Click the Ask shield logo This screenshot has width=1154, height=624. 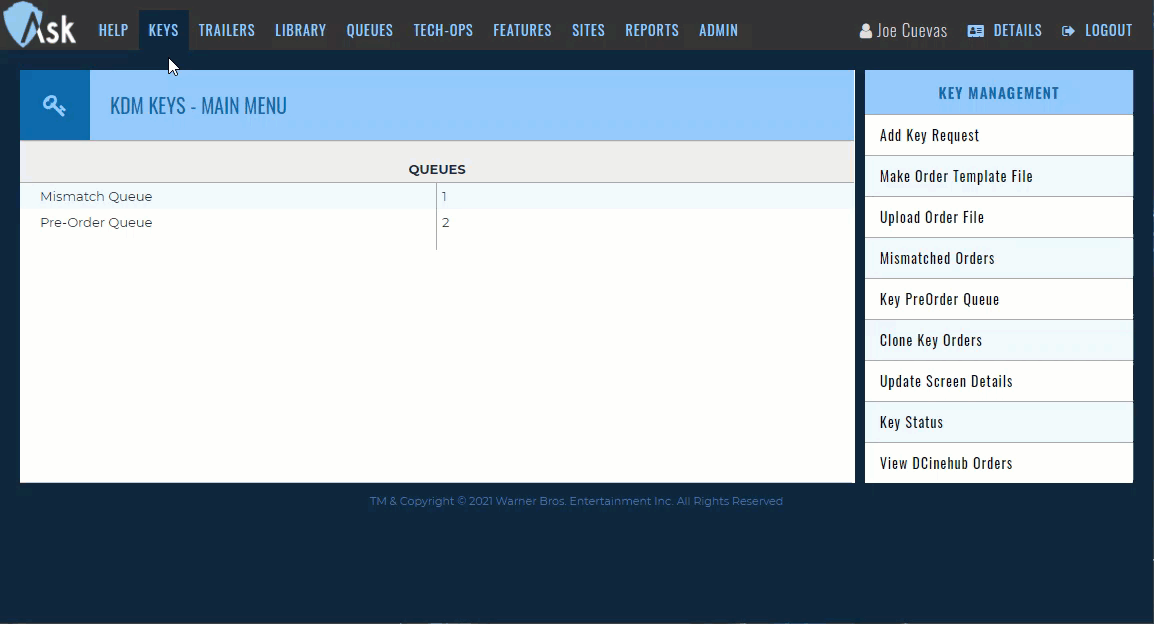coord(40,26)
